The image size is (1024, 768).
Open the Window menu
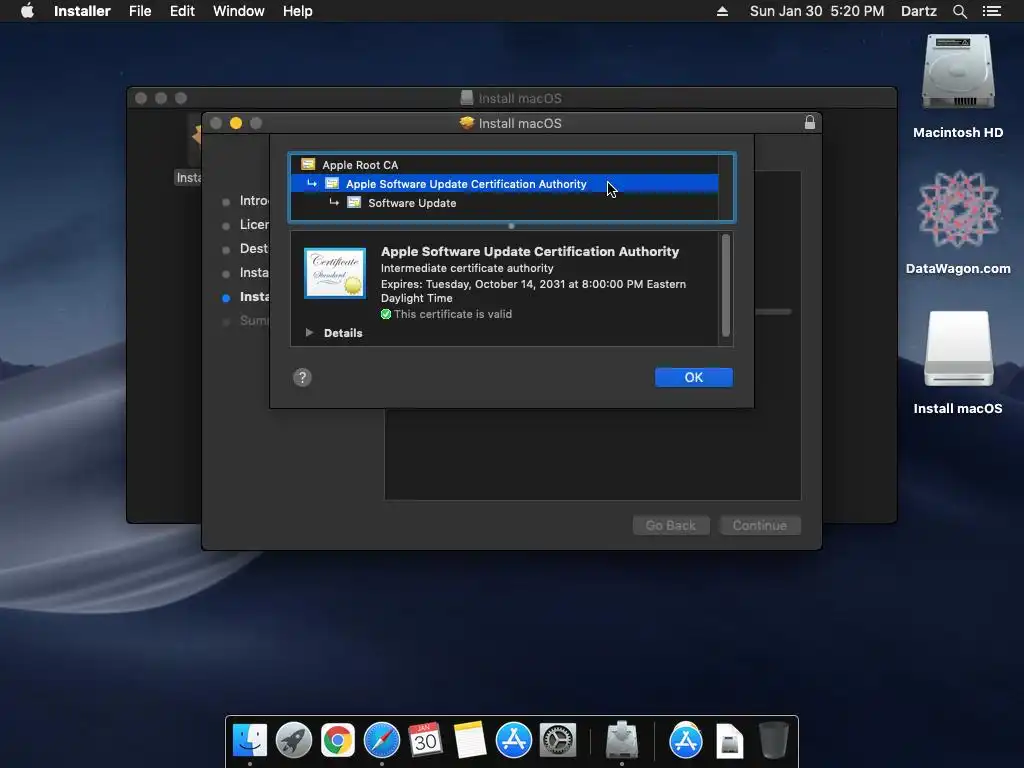point(238,11)
